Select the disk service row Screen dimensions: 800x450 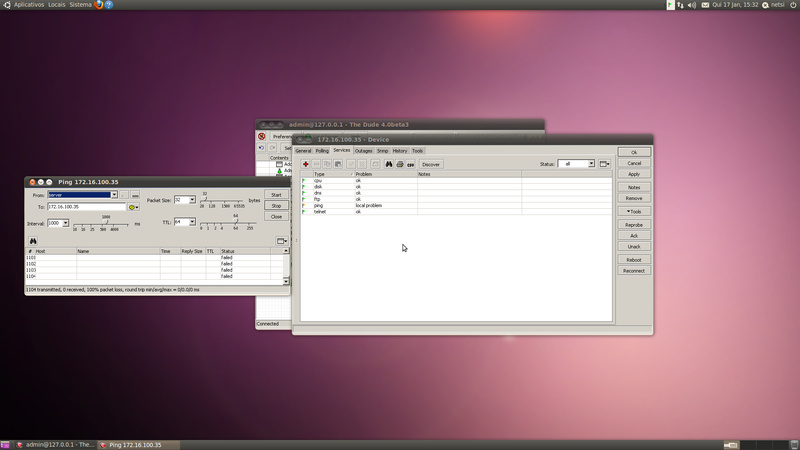456,187
